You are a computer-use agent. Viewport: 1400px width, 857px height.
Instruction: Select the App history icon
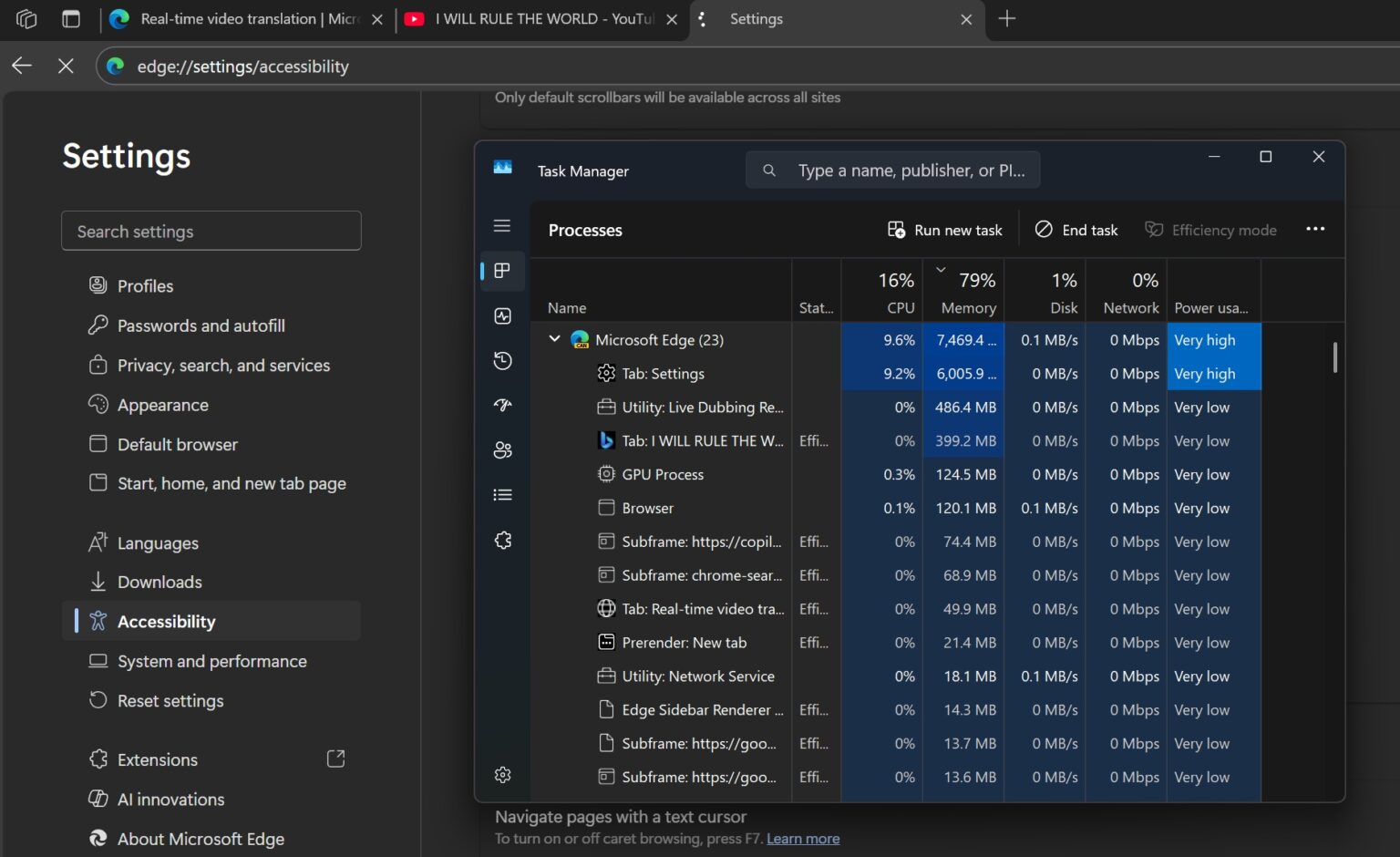coord(502,360)
